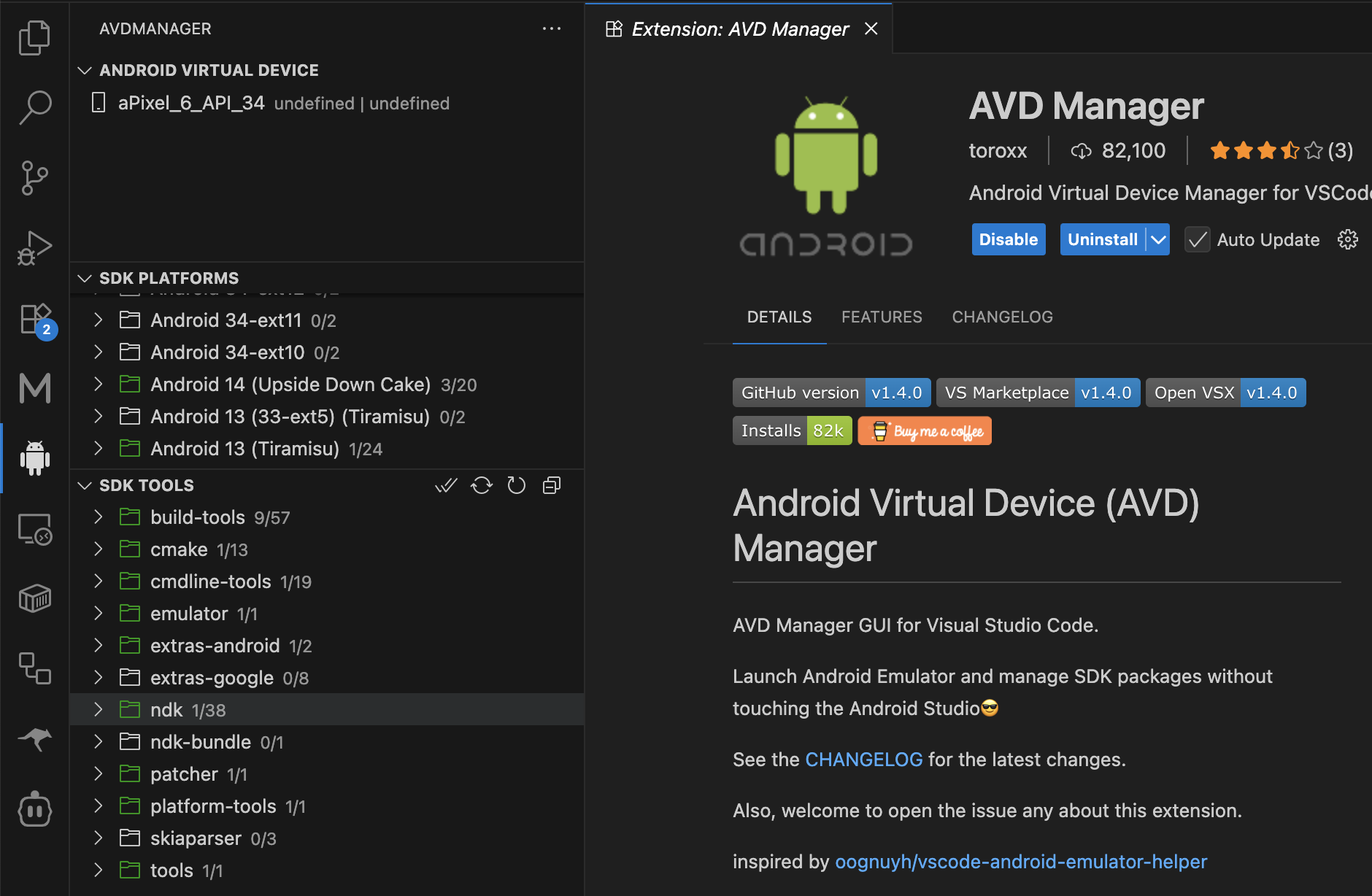
Task: Collapse the SDK Platforms section
Action: pos(85,278)
